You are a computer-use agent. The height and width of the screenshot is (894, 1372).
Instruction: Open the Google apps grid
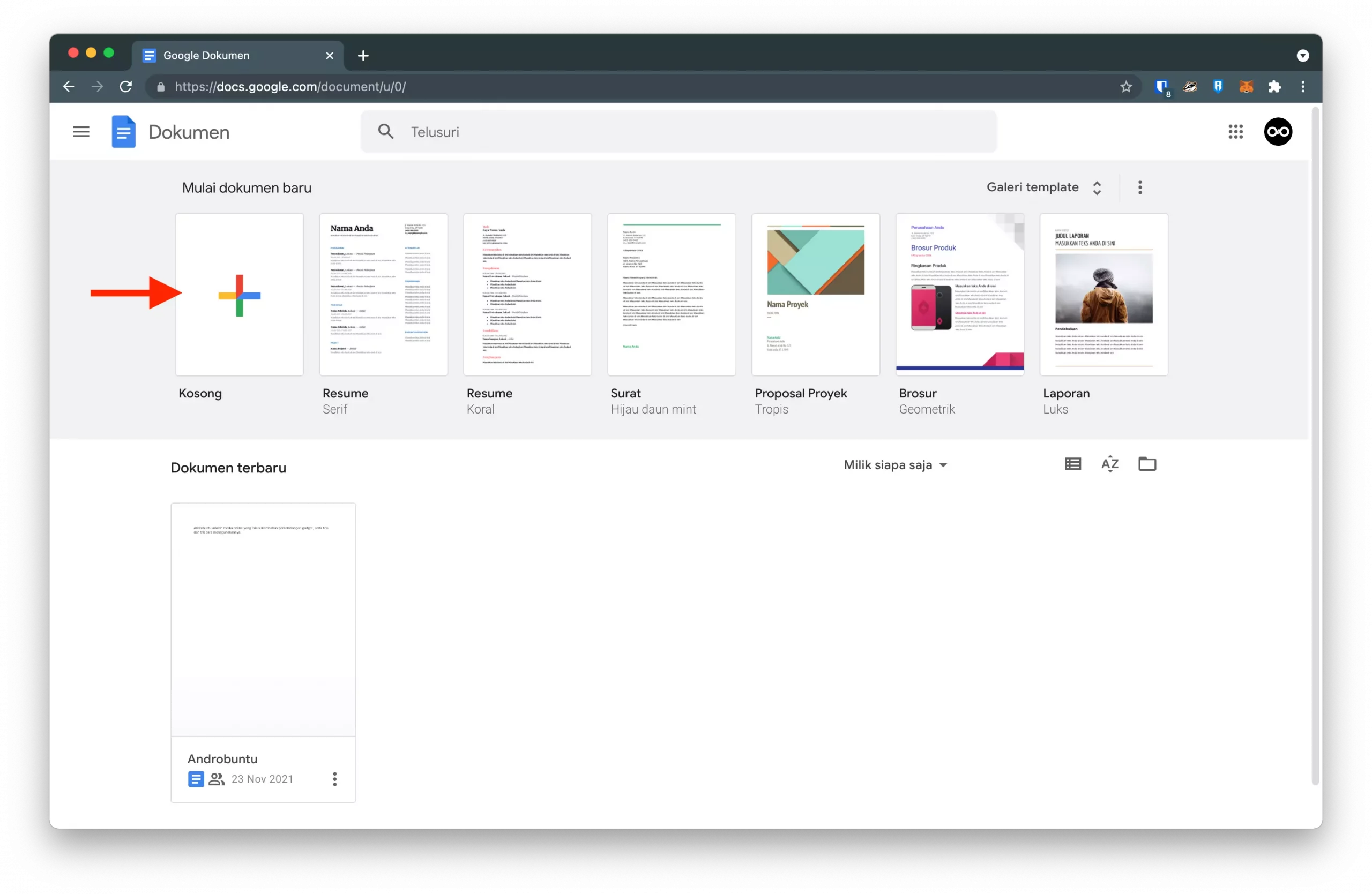click(1235, 131)
